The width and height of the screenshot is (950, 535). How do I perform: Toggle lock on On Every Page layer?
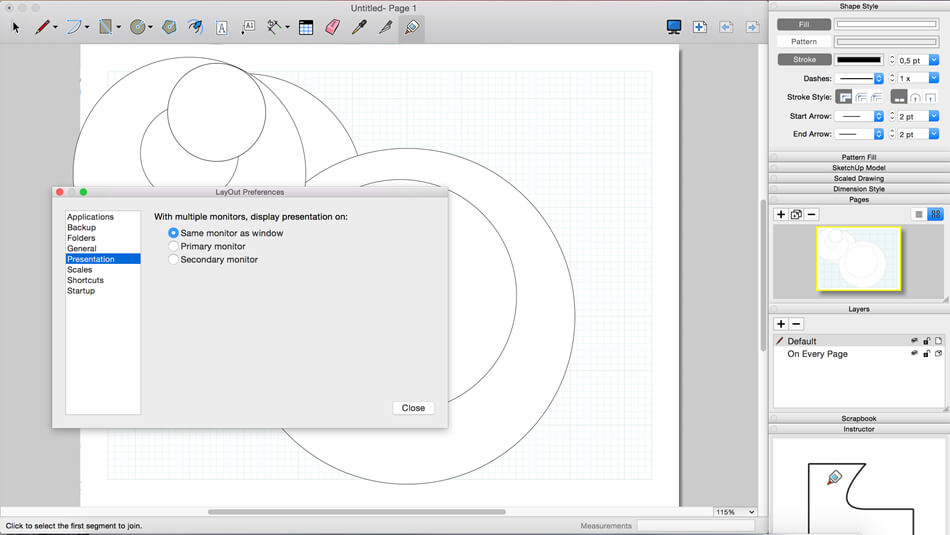coord(926,354)
